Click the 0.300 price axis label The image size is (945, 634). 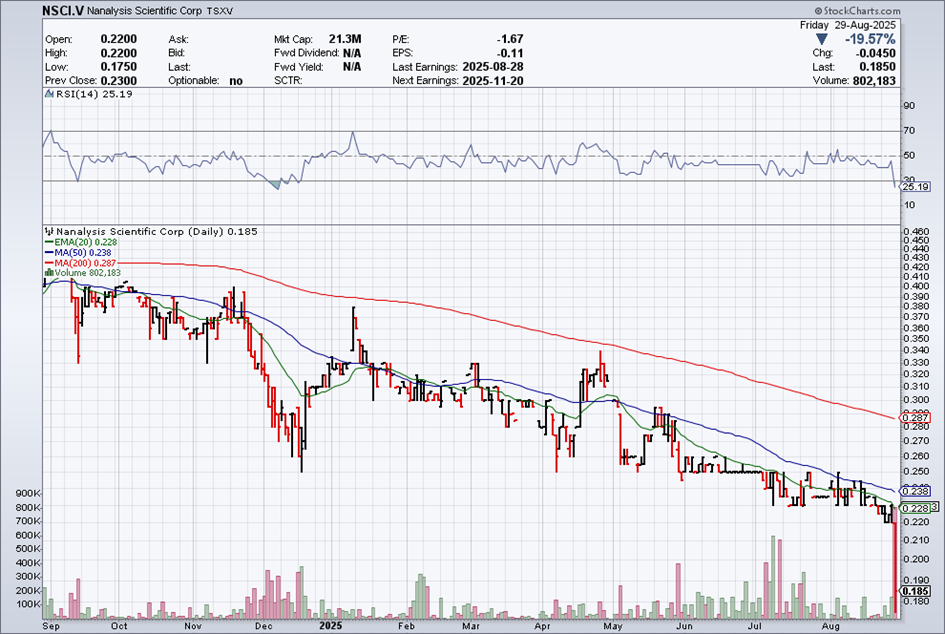tap(916, 400)
